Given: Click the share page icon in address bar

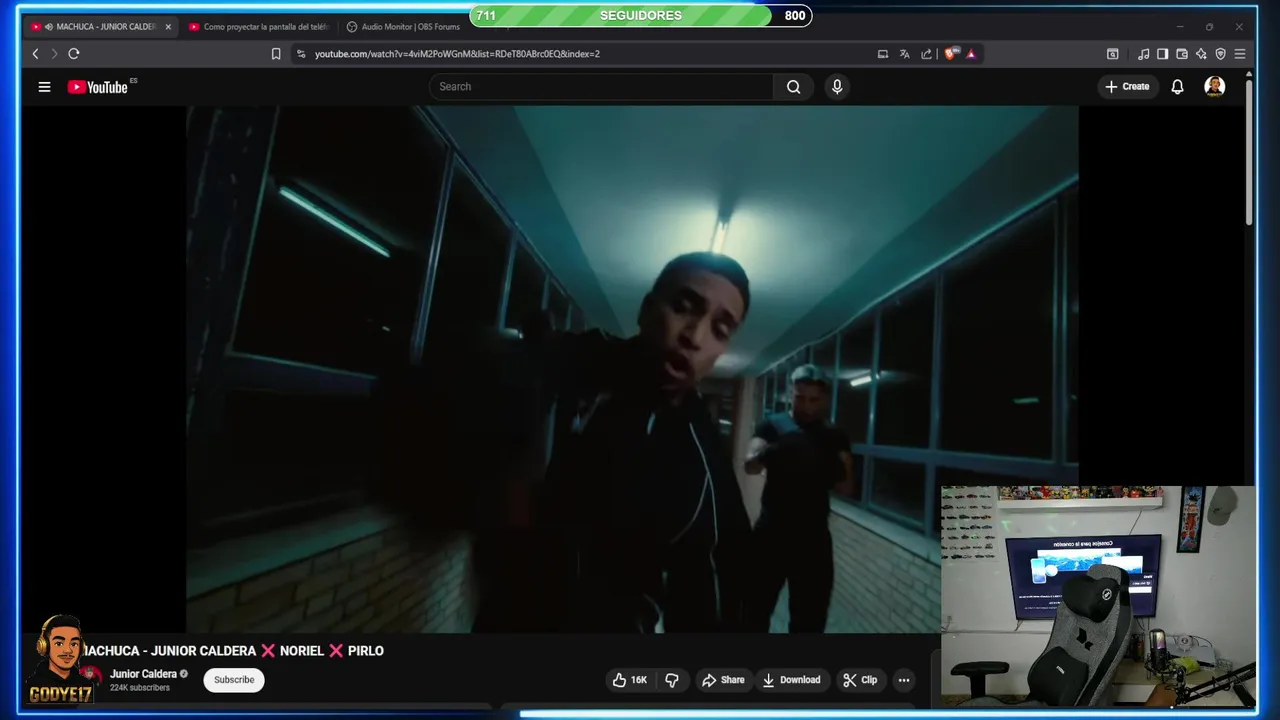Looking at the screenshot, I should (926, 54).
